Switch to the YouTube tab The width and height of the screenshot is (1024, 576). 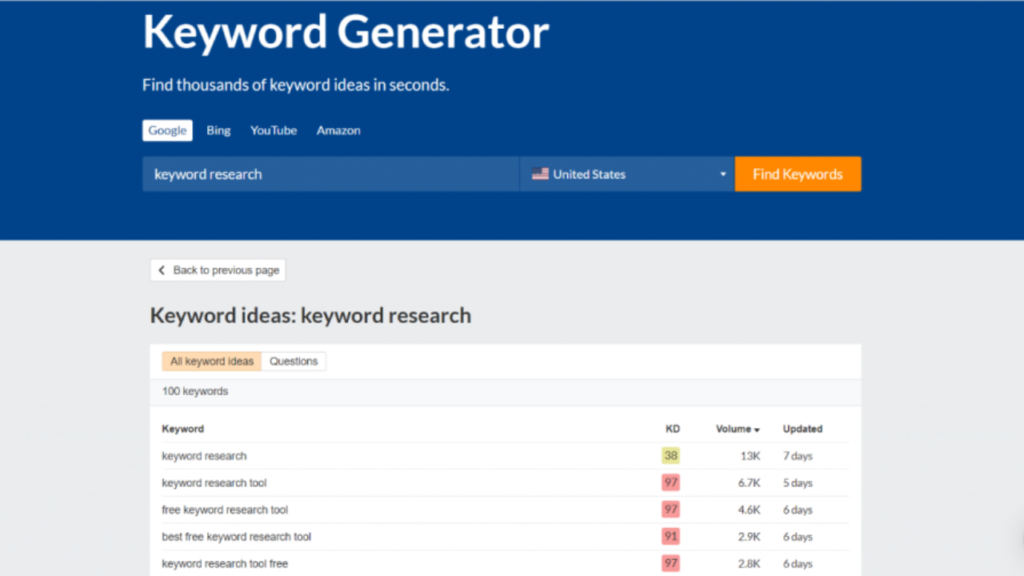pos(273,130)
